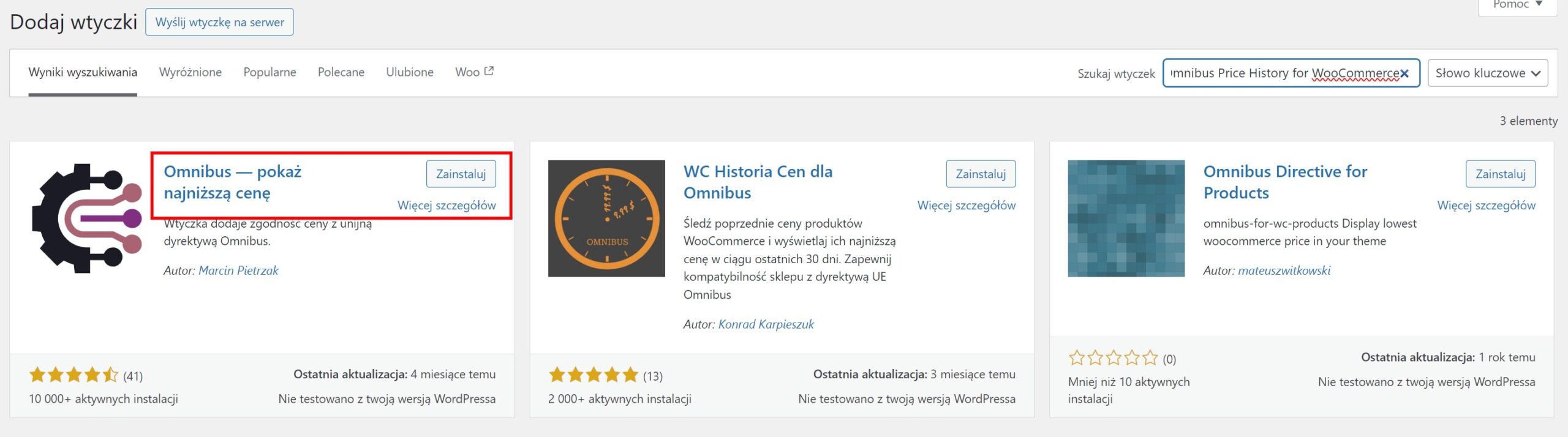The width and height of the screenshot is (1568, 437).
Task: Click the external link icon next to Woo
Action: click(x=489, y=72)
